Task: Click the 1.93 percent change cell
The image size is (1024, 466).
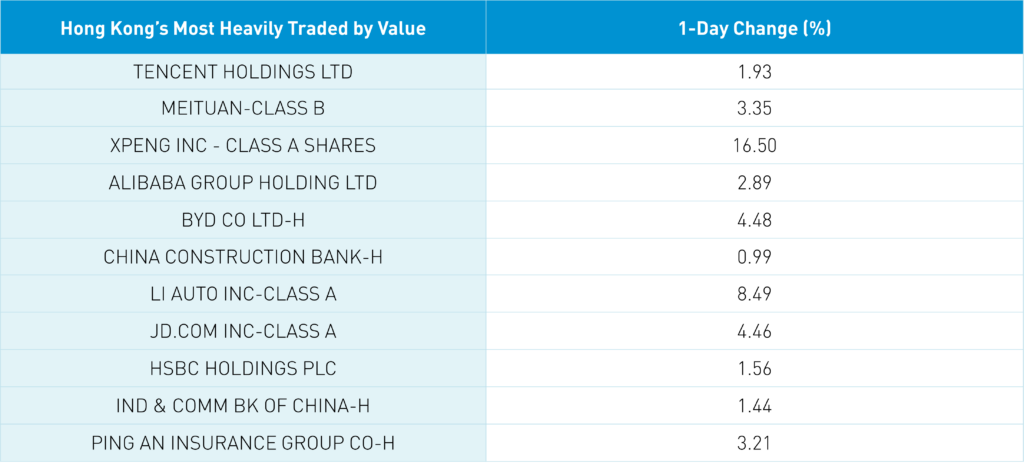Action: coord(754,72)
